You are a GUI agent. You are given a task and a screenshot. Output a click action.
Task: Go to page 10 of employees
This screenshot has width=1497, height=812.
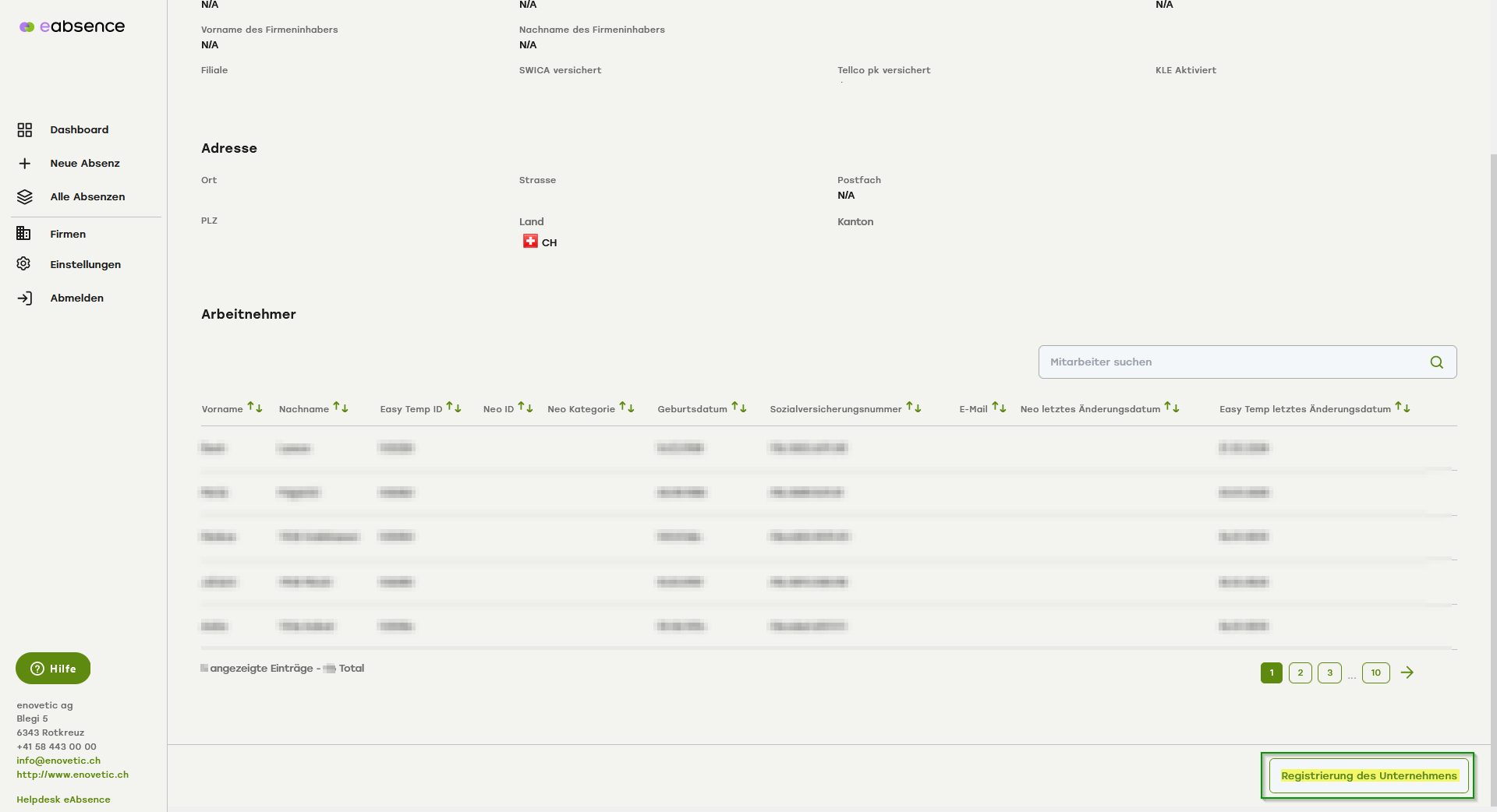click(1375, 673)
